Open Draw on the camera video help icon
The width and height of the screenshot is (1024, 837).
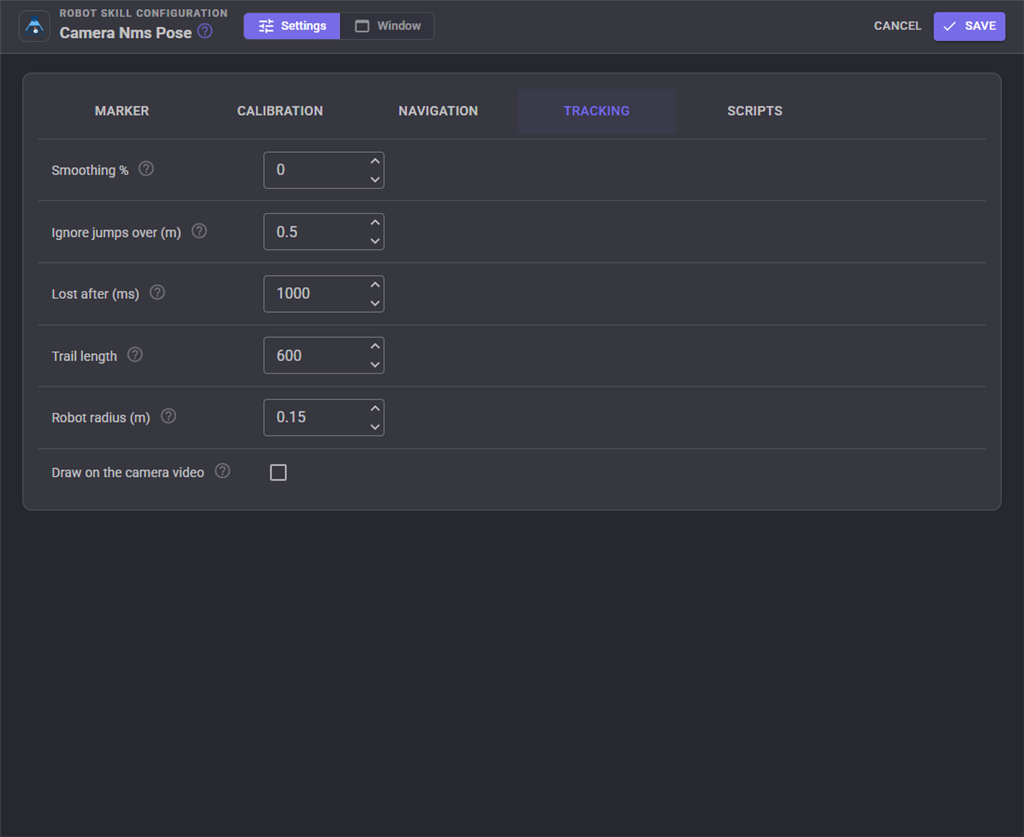(x=223, y=471)
